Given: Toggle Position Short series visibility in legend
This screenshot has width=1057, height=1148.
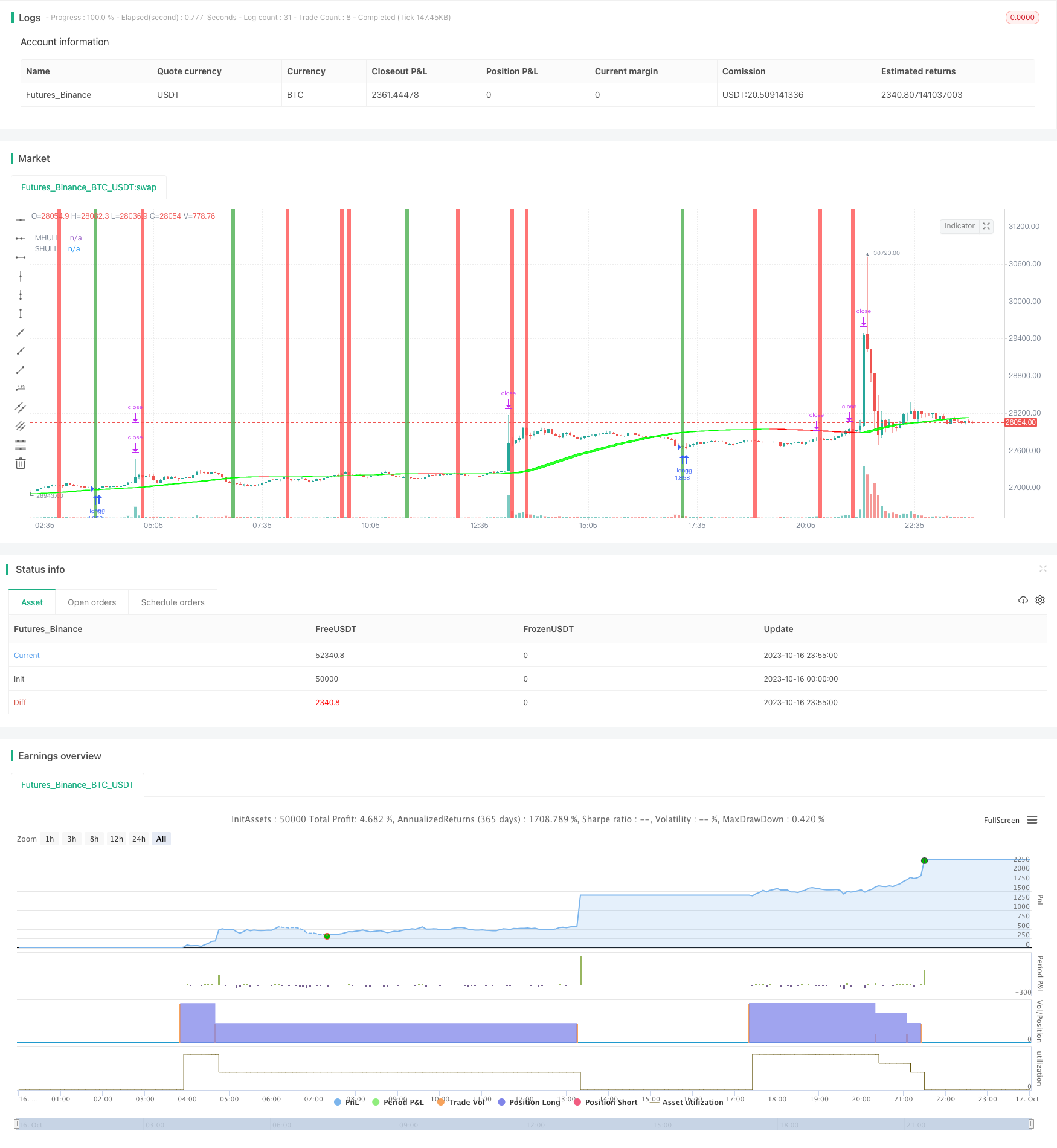Looking at the screenshot, I should (x=605, y=1102).
